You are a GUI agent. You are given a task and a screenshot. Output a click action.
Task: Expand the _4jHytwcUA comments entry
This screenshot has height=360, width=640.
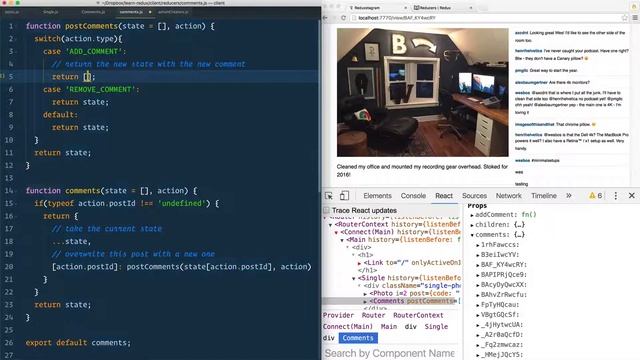[x=478, y=325]
